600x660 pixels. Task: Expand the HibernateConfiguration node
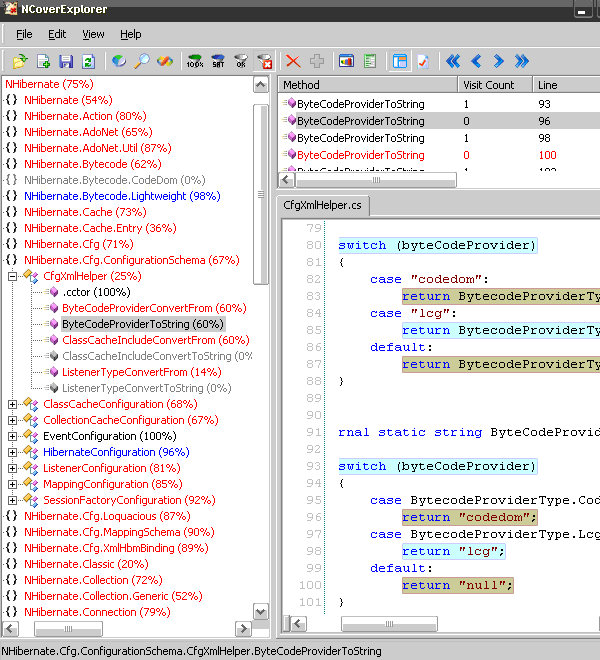pos(12,452)
